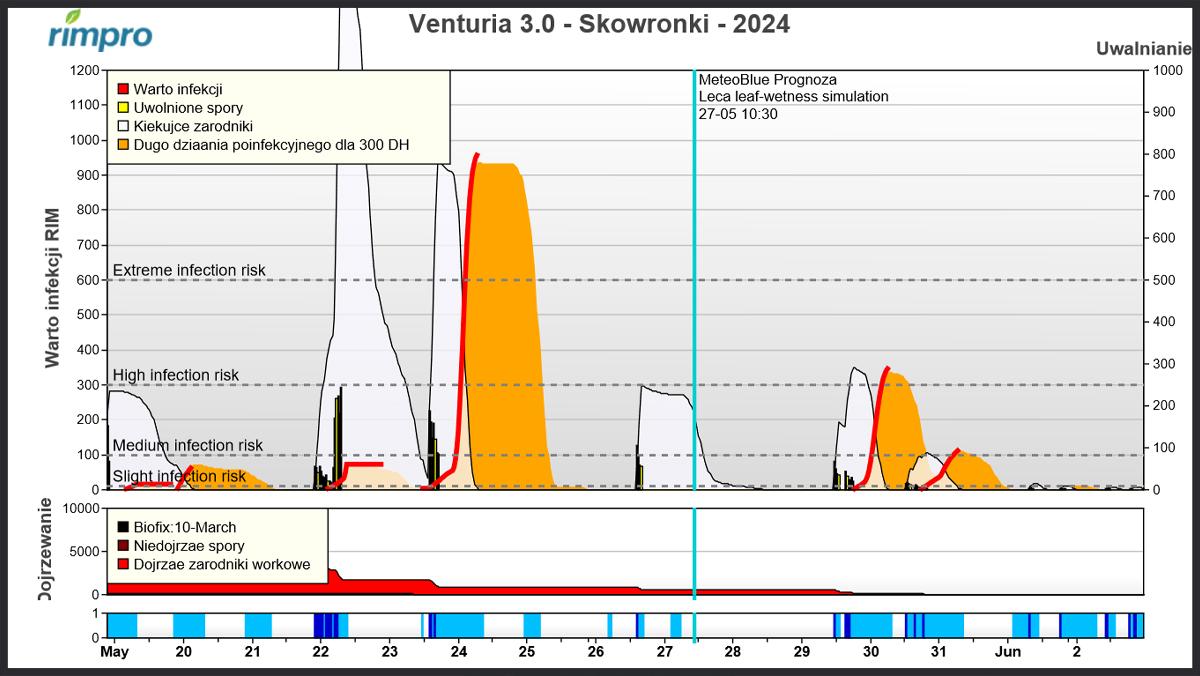Screen dimensions: 1200x676
Task: Select date label 24 on the time axis
Action: pos(459,652)
